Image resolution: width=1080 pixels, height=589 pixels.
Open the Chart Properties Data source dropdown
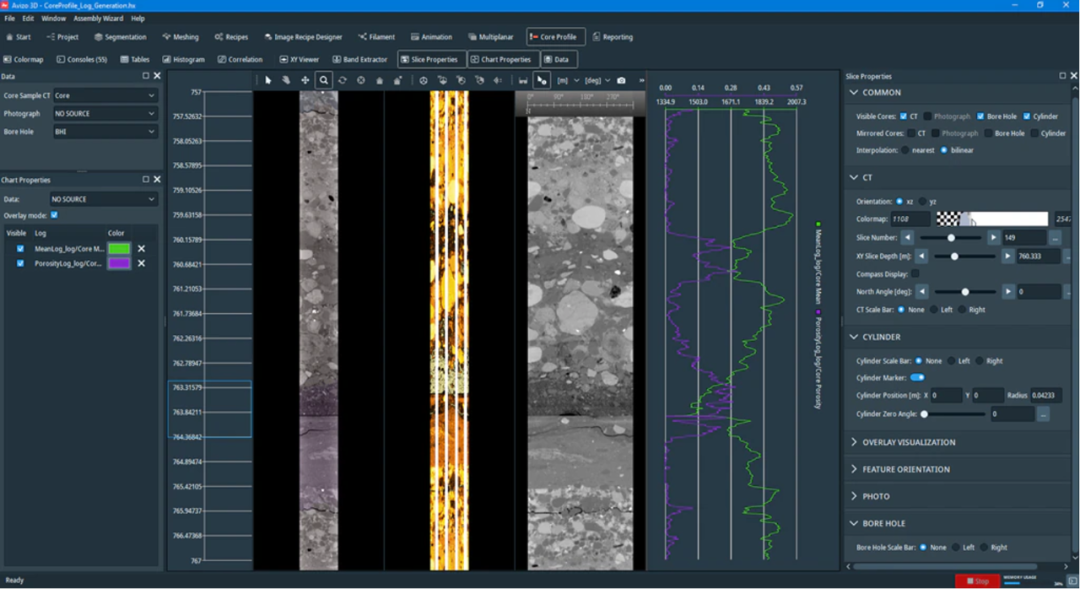point(105,199)
